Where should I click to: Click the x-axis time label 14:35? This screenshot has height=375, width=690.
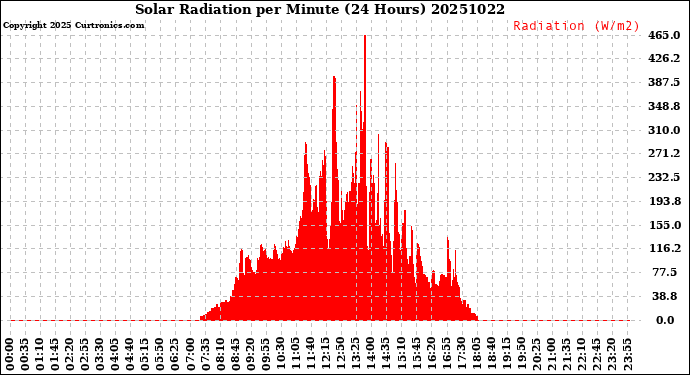[386, 355]
